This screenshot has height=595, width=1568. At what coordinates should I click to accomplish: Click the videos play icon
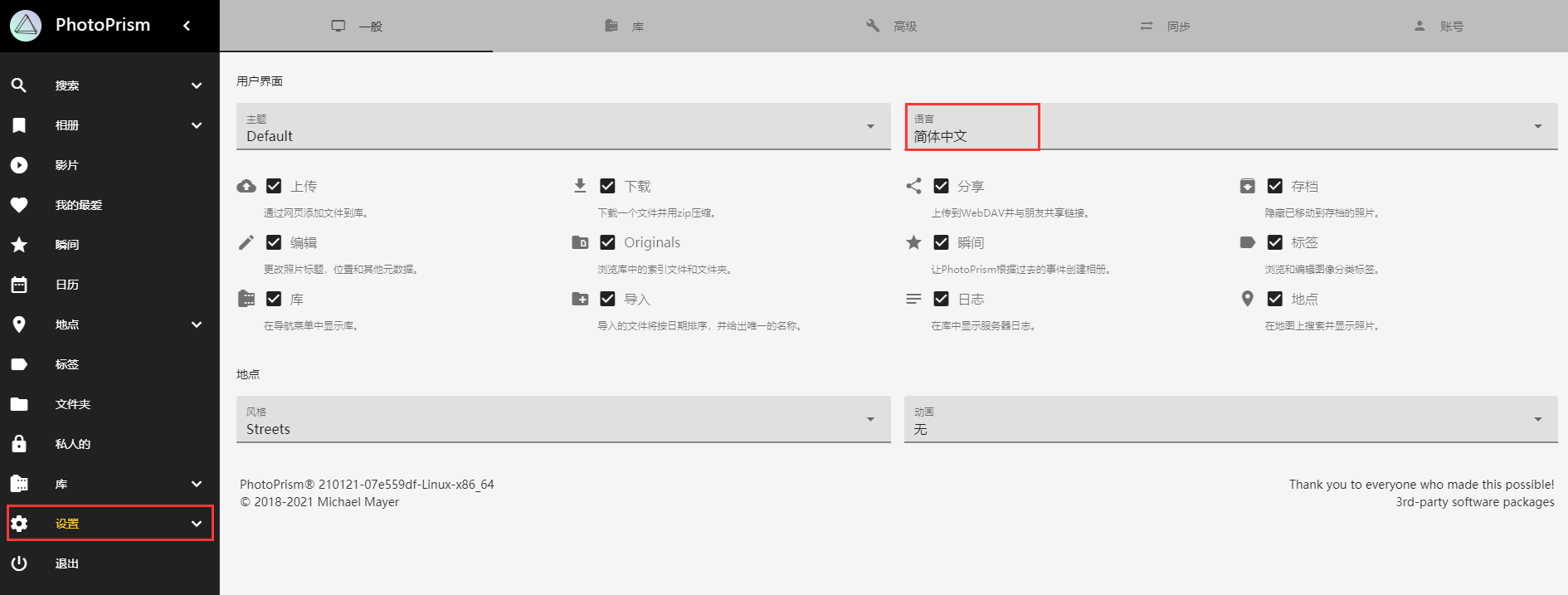[19, 165]
